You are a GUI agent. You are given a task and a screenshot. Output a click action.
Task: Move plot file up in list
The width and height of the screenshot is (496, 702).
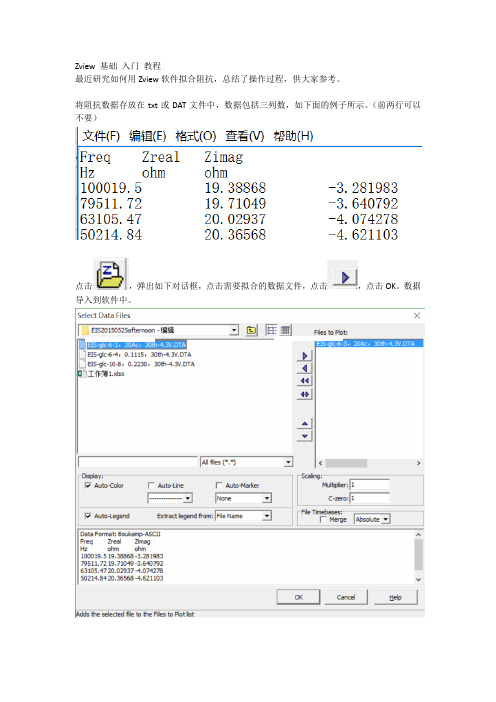coord(305,423)
